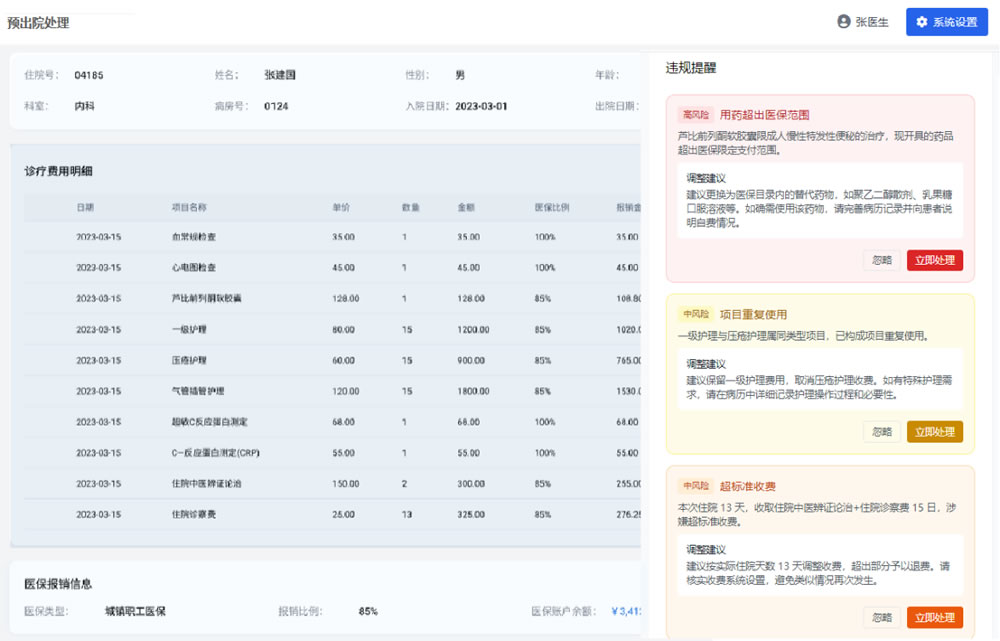
Task: Click unit price 128.00 of 芦比前列酮软胶囊
Action: tap(346, 298)
